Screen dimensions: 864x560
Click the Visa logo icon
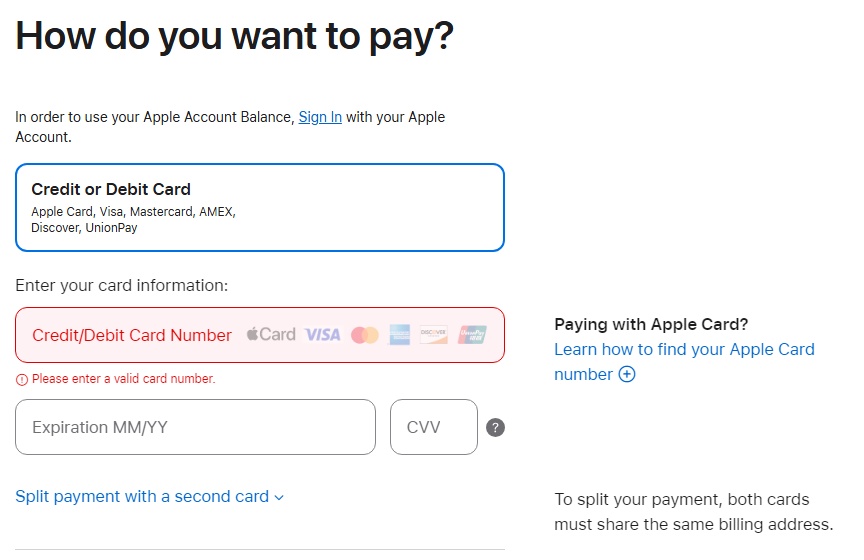323,335
